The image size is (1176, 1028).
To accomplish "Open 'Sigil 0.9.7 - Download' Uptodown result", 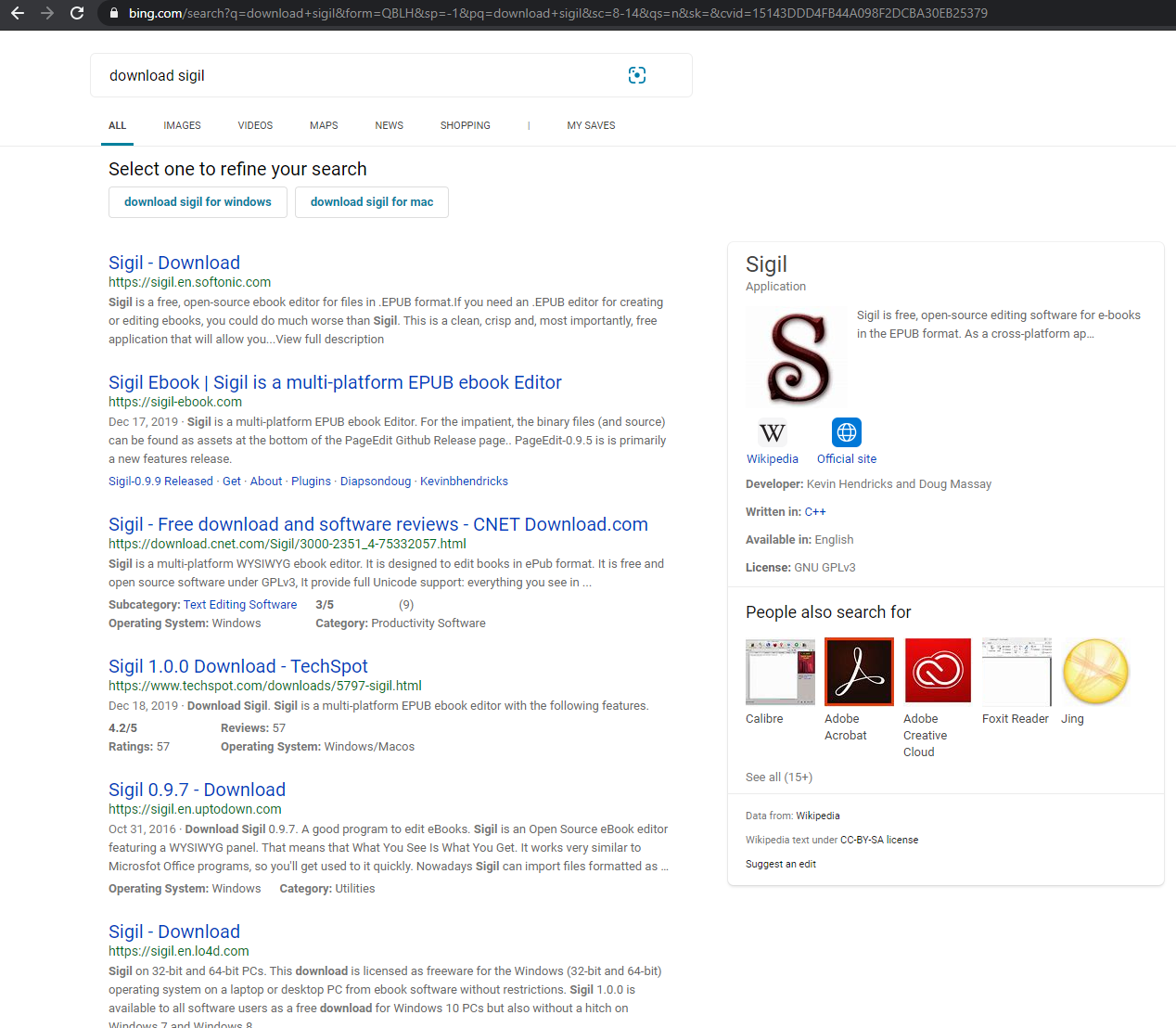I will click(x=197, y=790).
